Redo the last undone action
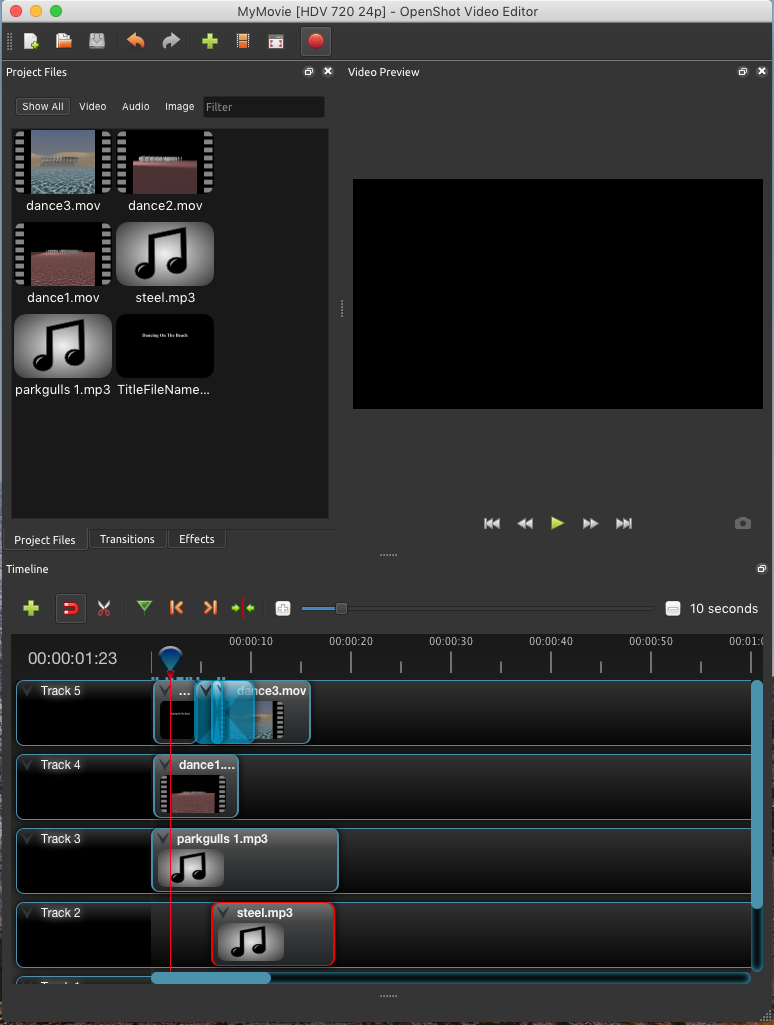774x1025 pixels. coord(171,41)
